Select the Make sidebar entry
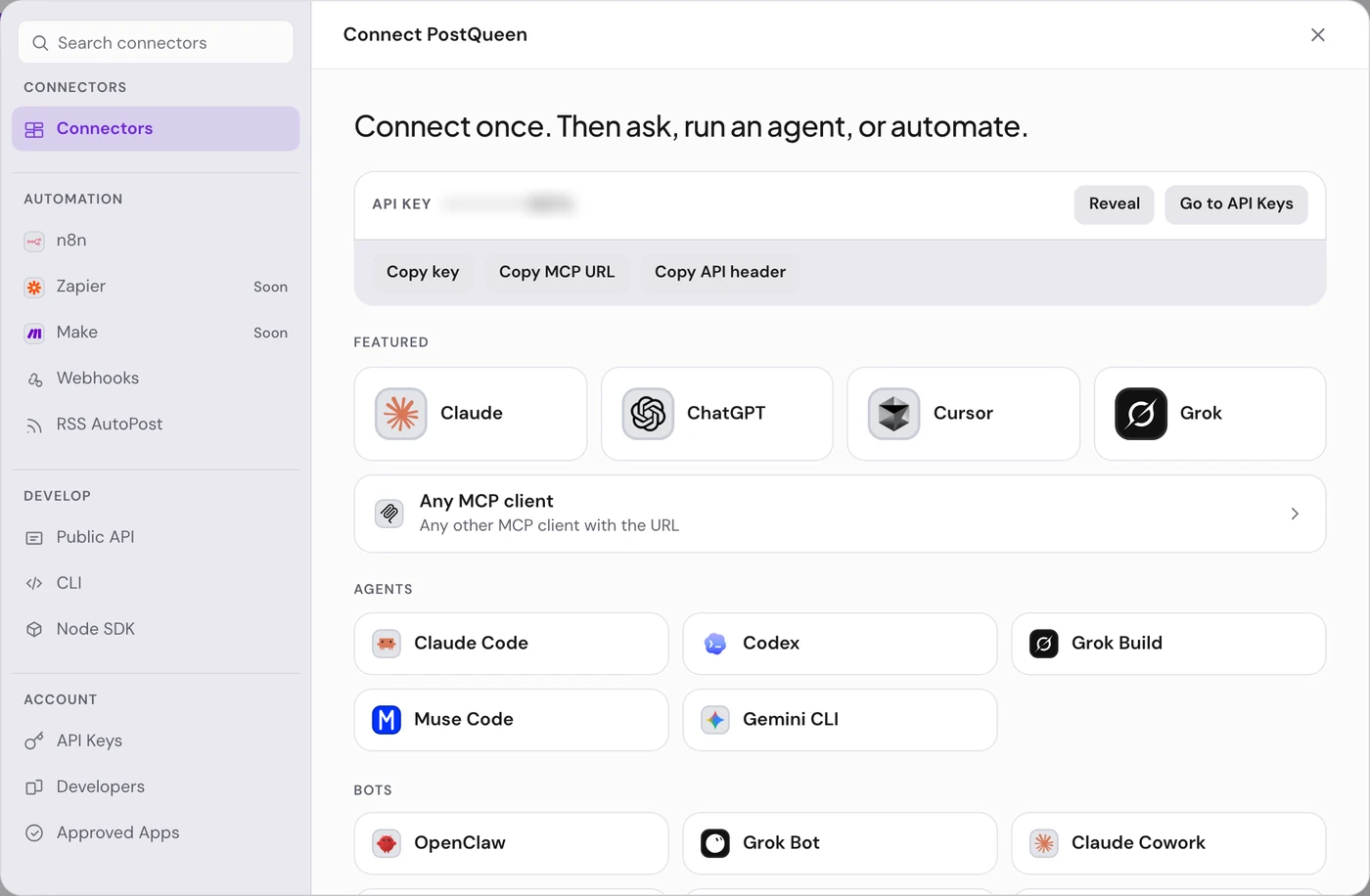Image resolution: width=1370 pixels, height=896 pixels. [156, 333]
